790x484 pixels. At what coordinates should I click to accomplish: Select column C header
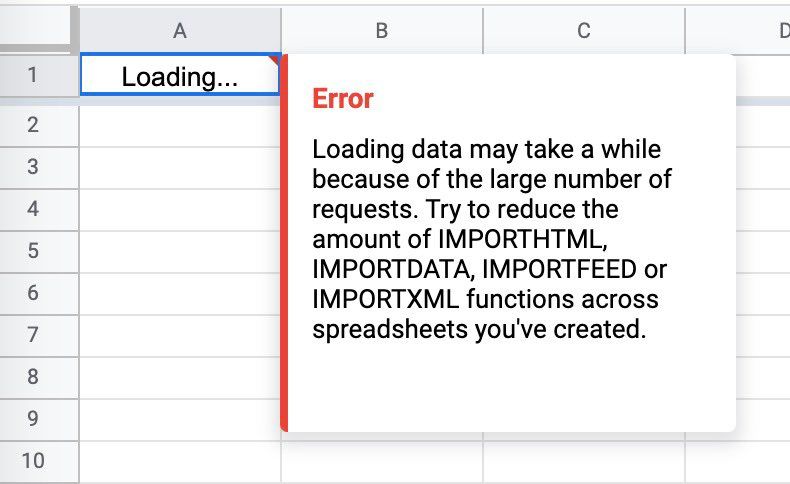click(x=583, y=30)
